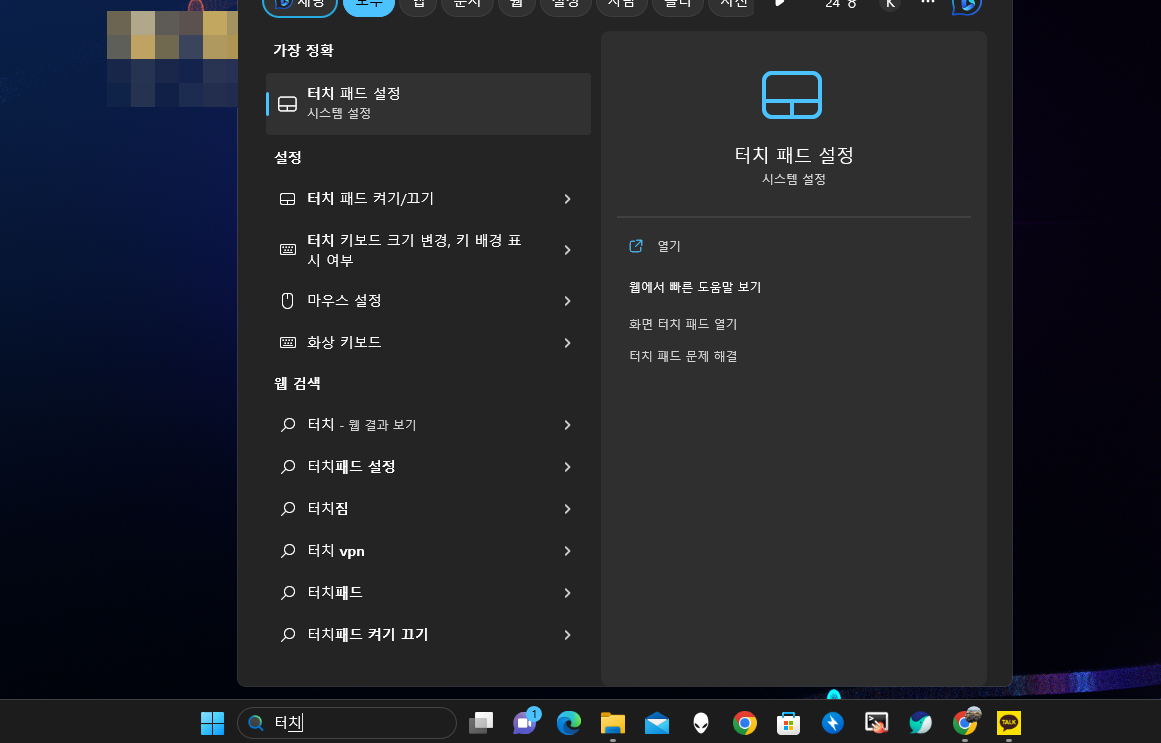The height and width of the screenshot is (743, 1161).
Task: Open KakaoTalk from the taskbar
Action: [x=1008, y=723]
